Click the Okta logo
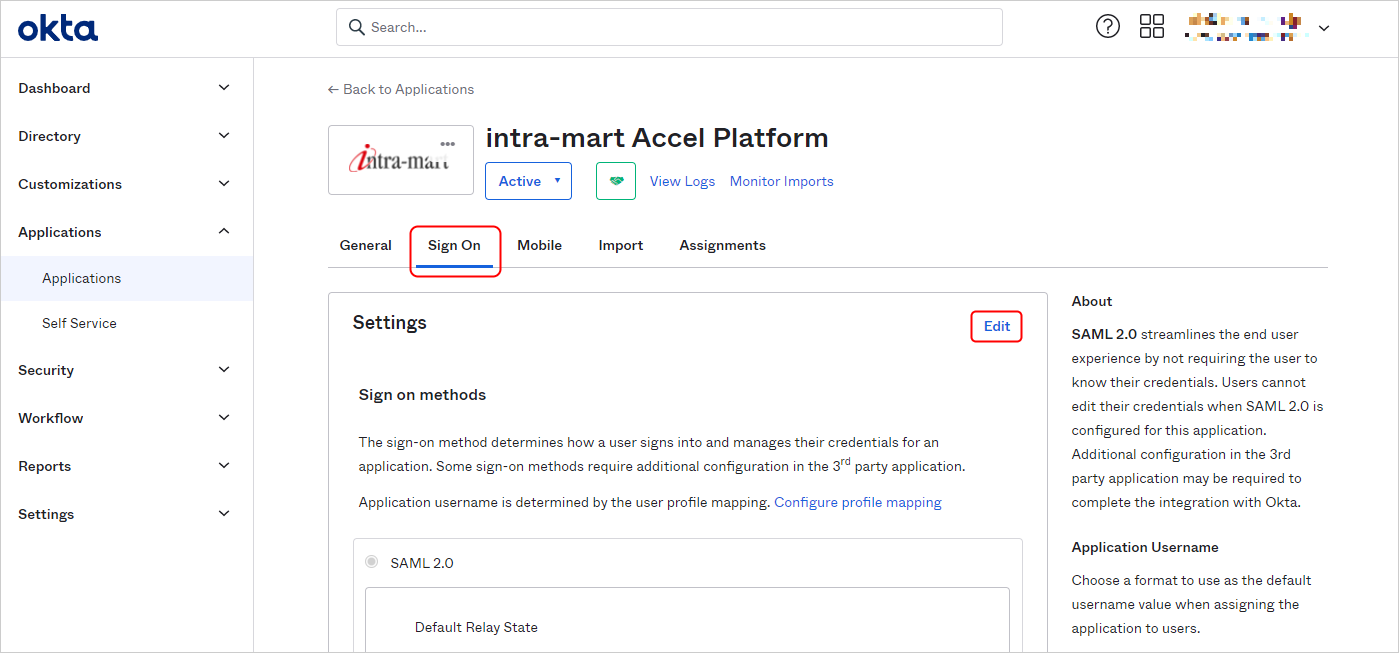 58,28
